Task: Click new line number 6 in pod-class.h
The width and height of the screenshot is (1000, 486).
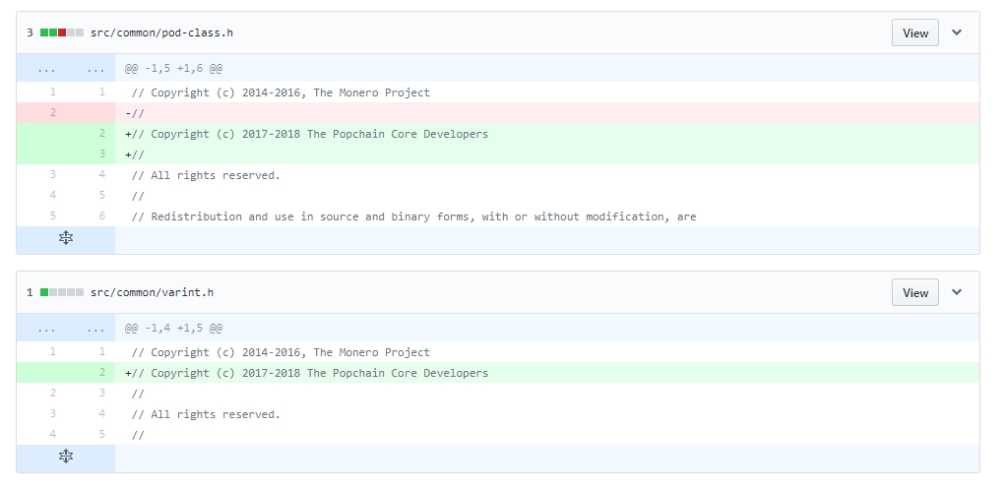Action: (x=101, y=216)
